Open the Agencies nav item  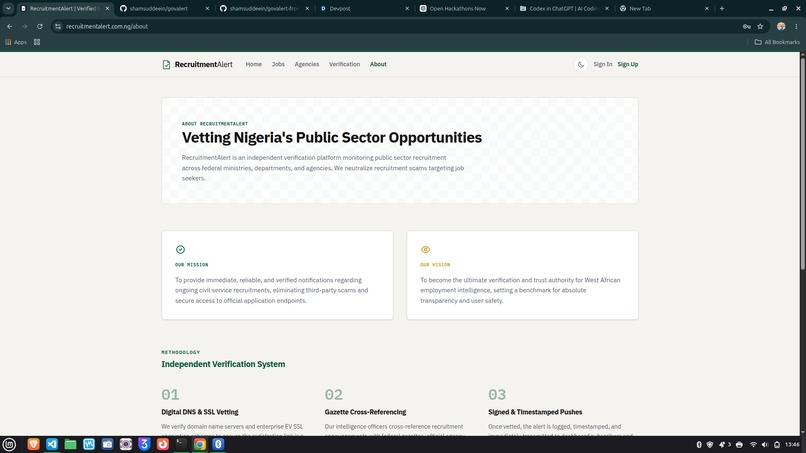[x=307, y=64]
